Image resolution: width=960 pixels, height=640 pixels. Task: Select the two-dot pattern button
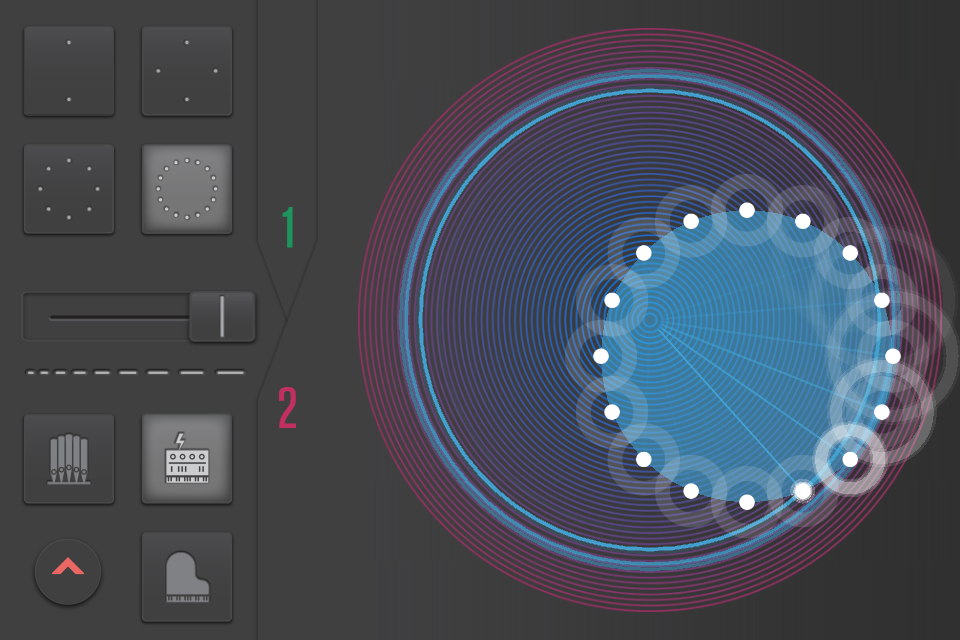(x=69, y=71)
